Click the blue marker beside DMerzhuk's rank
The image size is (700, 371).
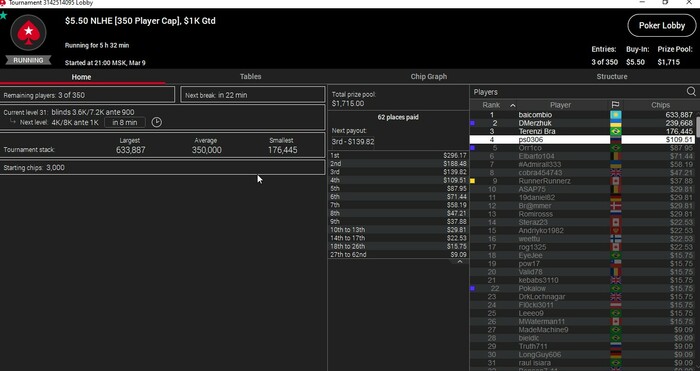click(472, 123)
